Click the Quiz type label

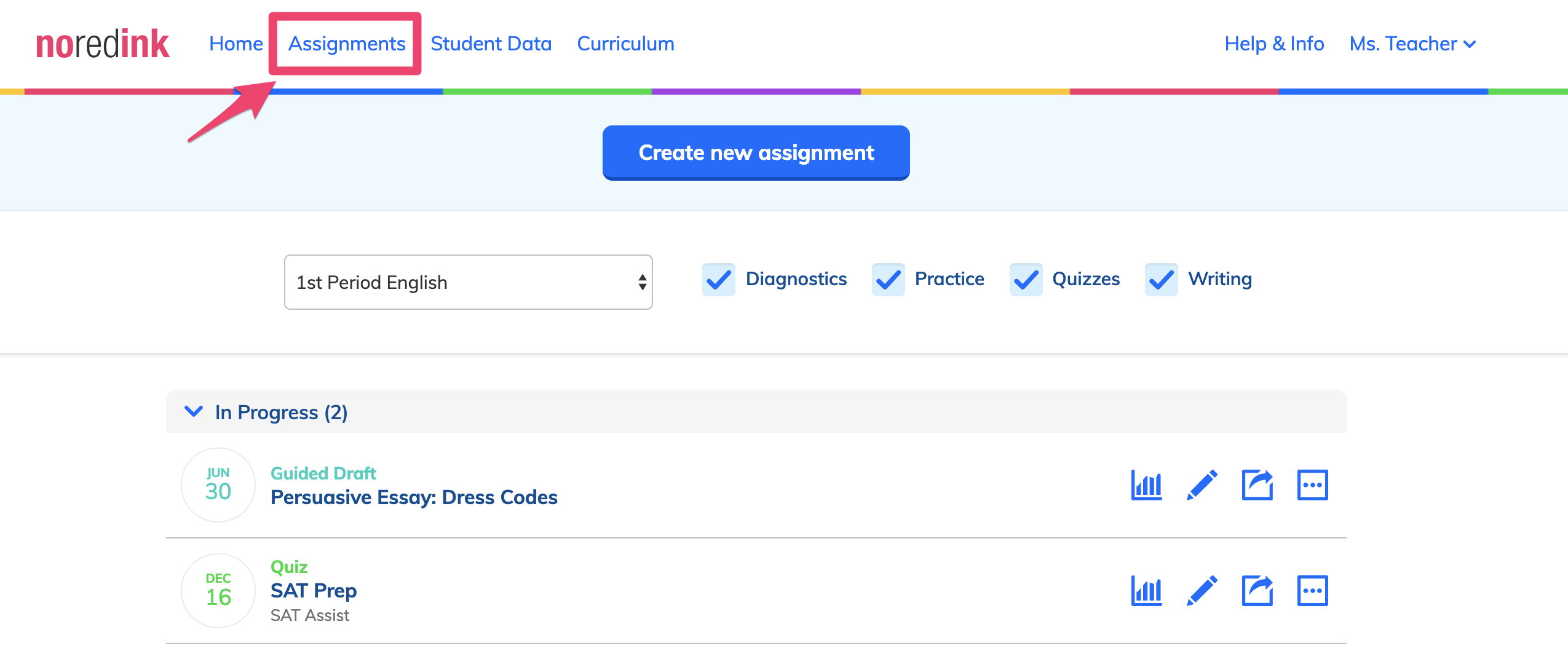tap(289, 566)
